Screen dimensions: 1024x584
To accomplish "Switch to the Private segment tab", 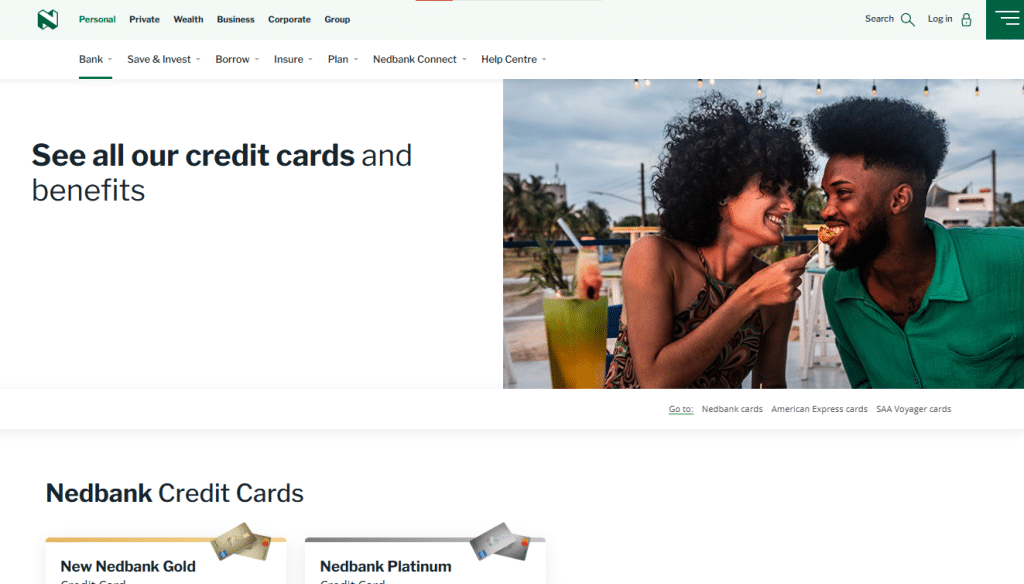I will [x=144, y=20].
